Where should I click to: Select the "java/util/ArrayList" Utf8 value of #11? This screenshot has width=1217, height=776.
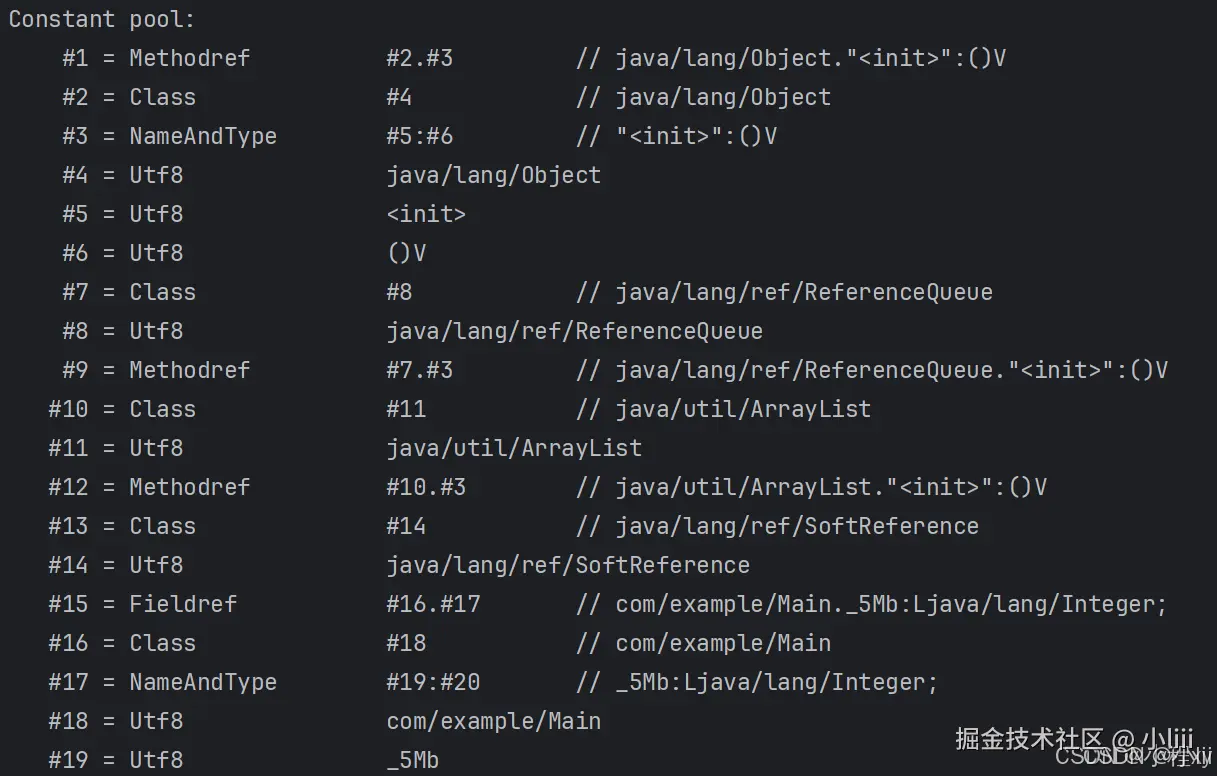click(x=514, y=448)
